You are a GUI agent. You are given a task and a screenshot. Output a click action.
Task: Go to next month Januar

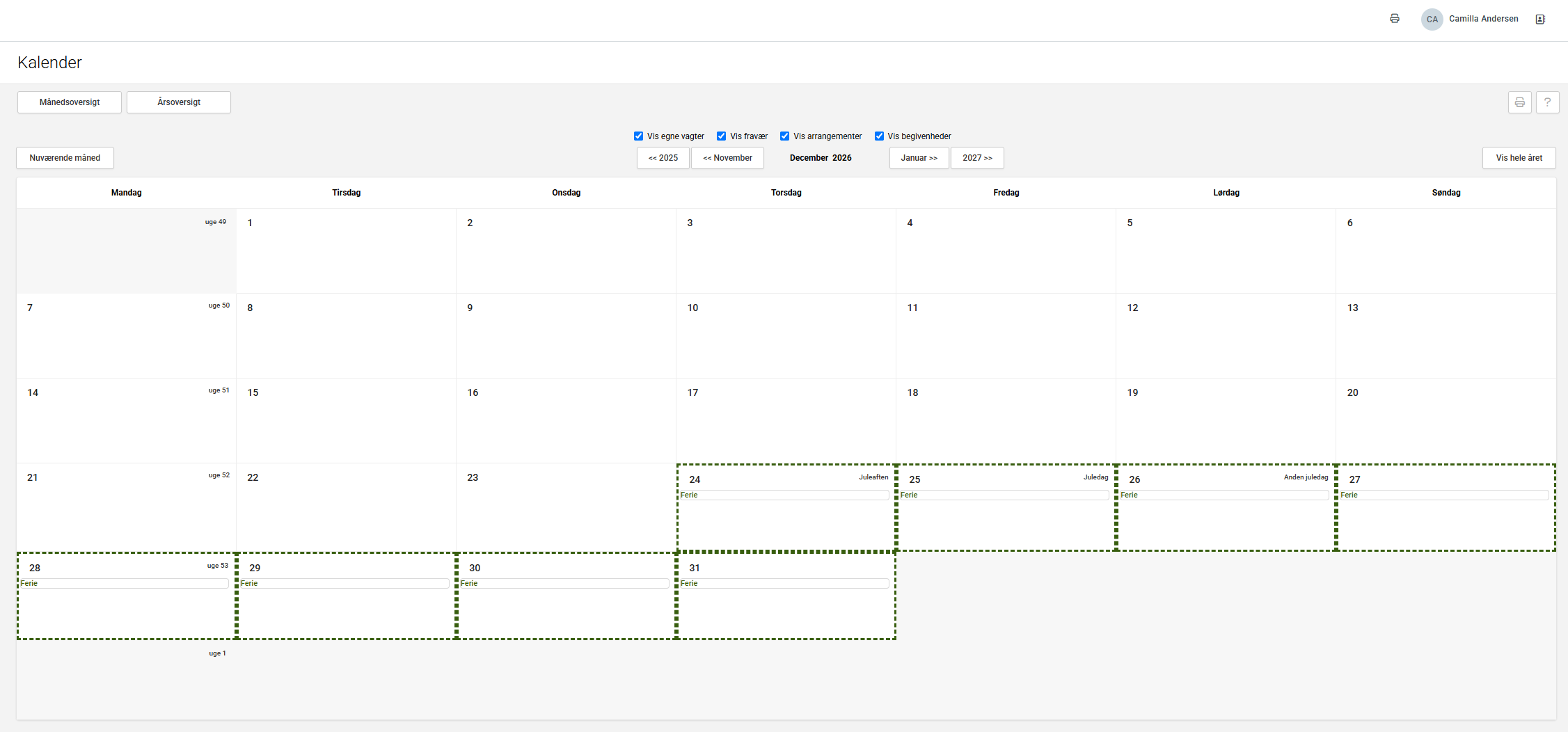[919, 158]
